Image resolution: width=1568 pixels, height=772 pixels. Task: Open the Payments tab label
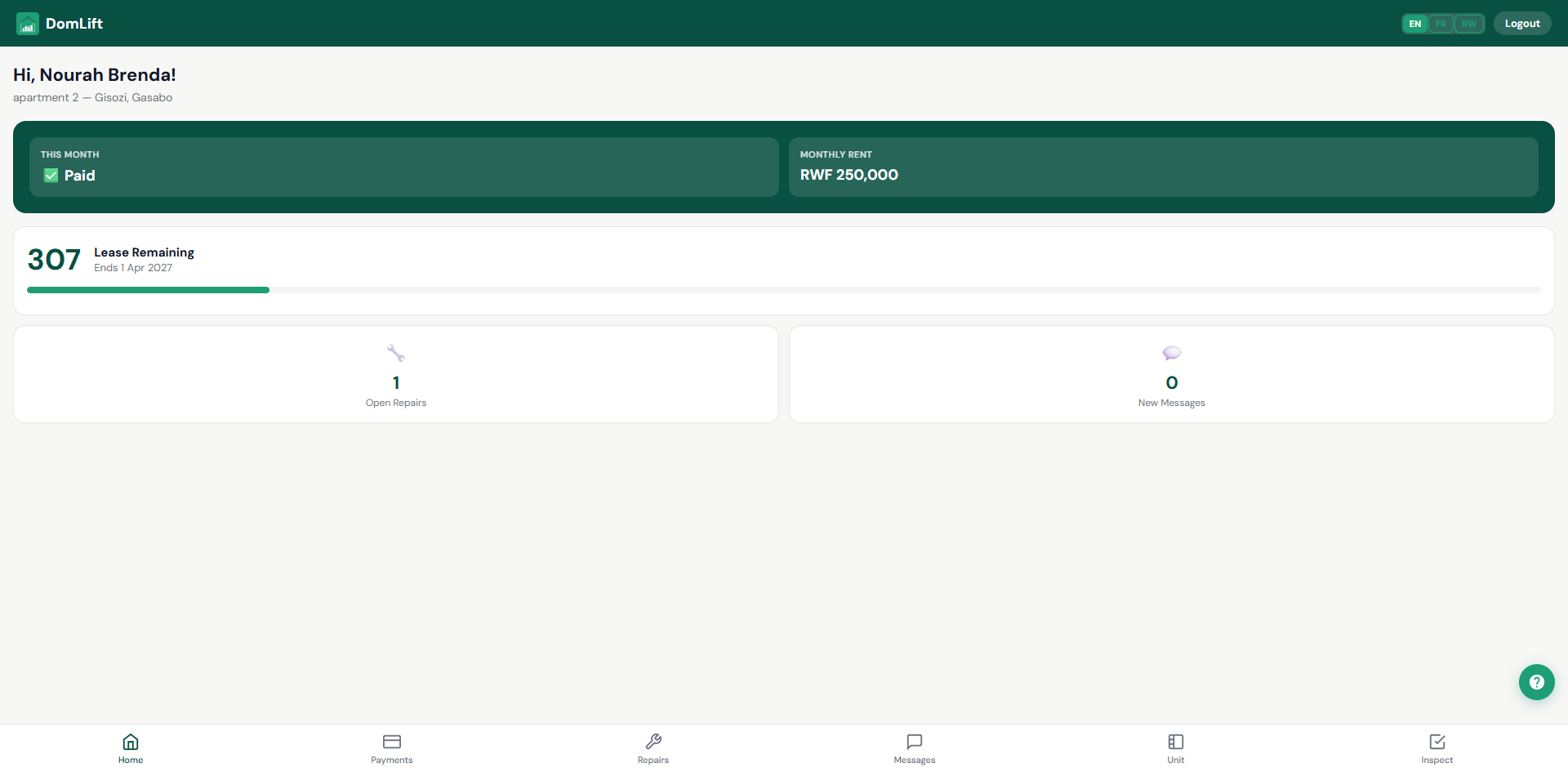tap(392, 761)
